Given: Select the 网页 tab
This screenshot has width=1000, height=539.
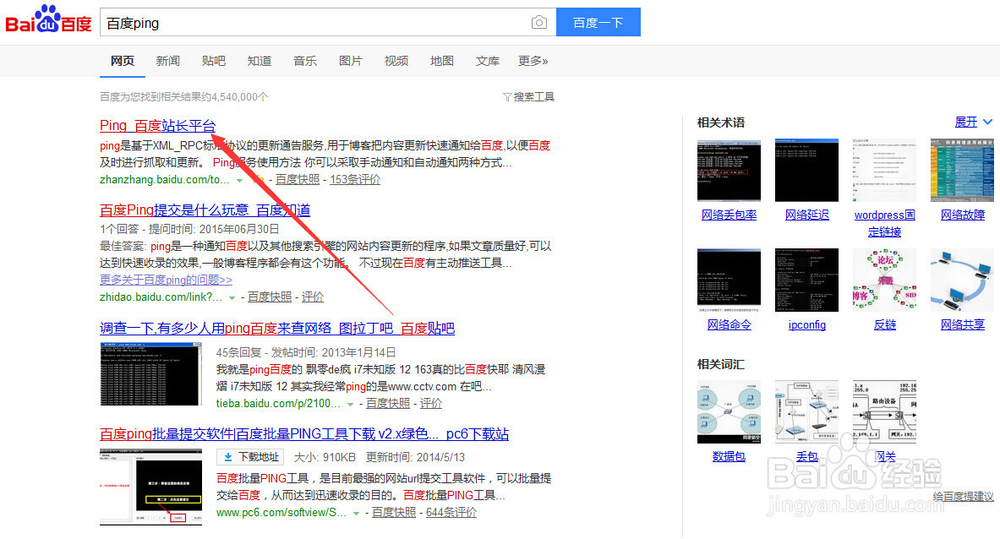Looking at the screenshot, I should (x=122, y=61).
